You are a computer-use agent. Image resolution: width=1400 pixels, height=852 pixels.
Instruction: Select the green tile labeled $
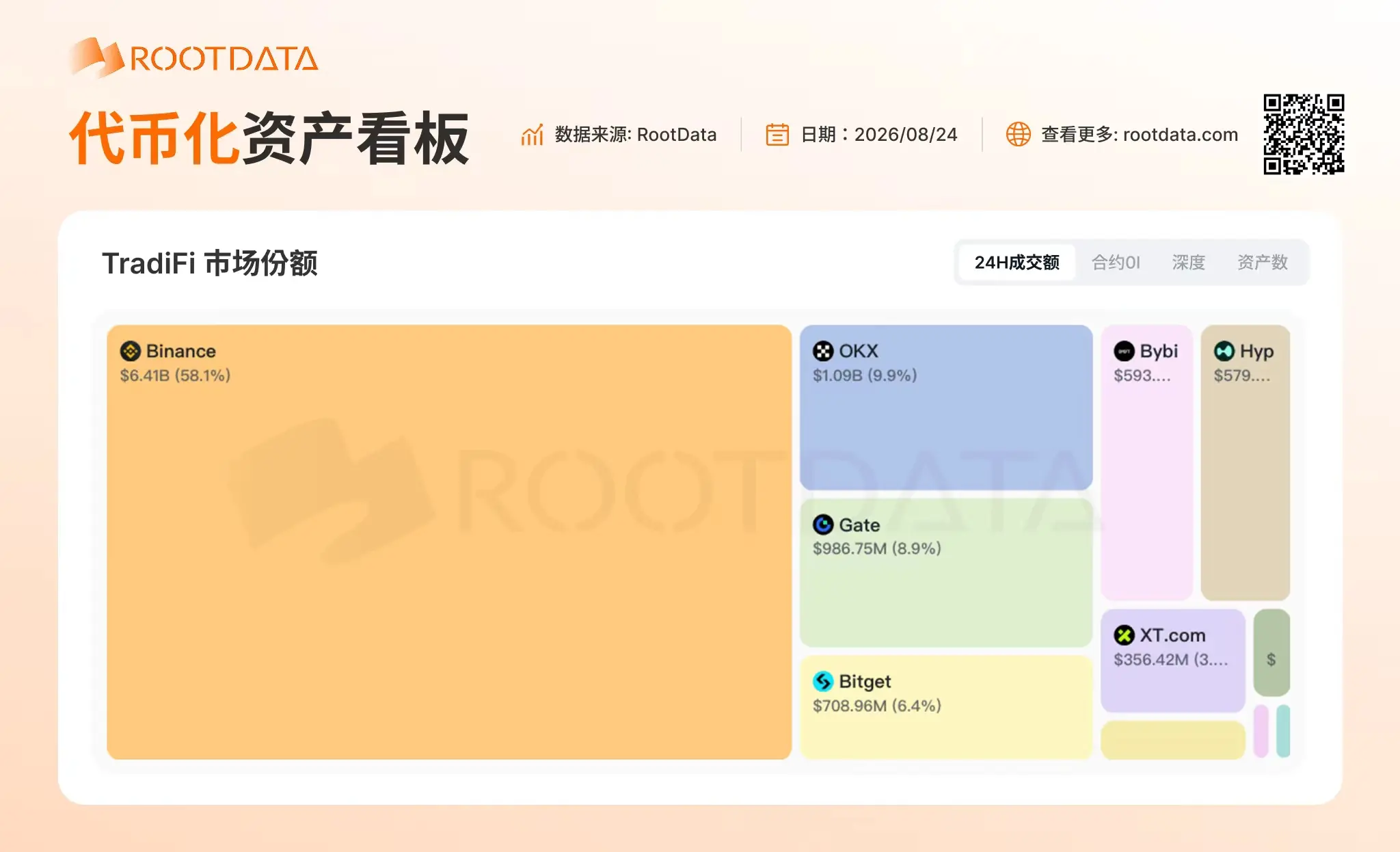(x=1271, y=652)
